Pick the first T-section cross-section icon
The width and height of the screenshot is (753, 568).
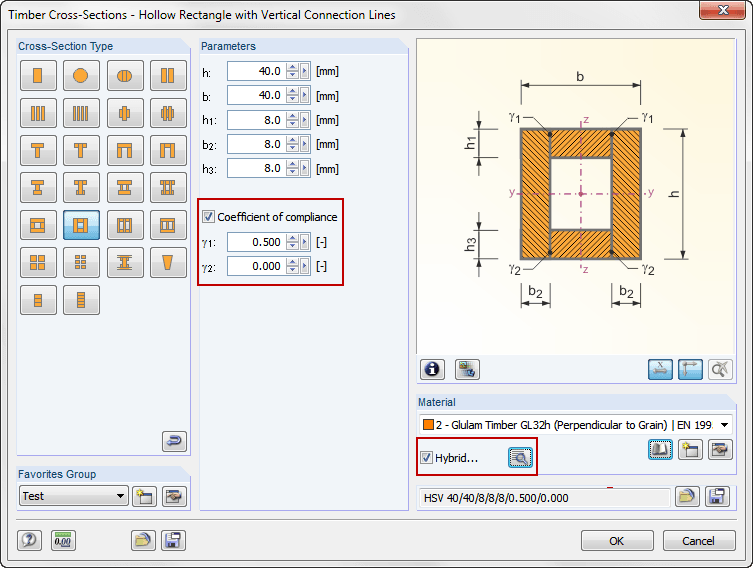[38, 150]
